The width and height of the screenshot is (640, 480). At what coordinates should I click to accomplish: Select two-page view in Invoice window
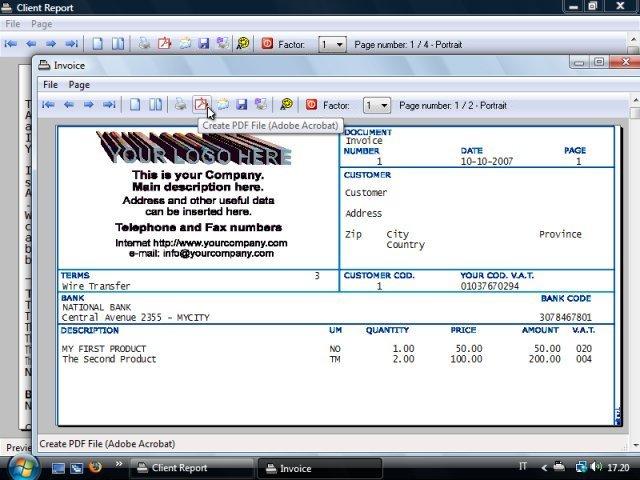(156, 105)
